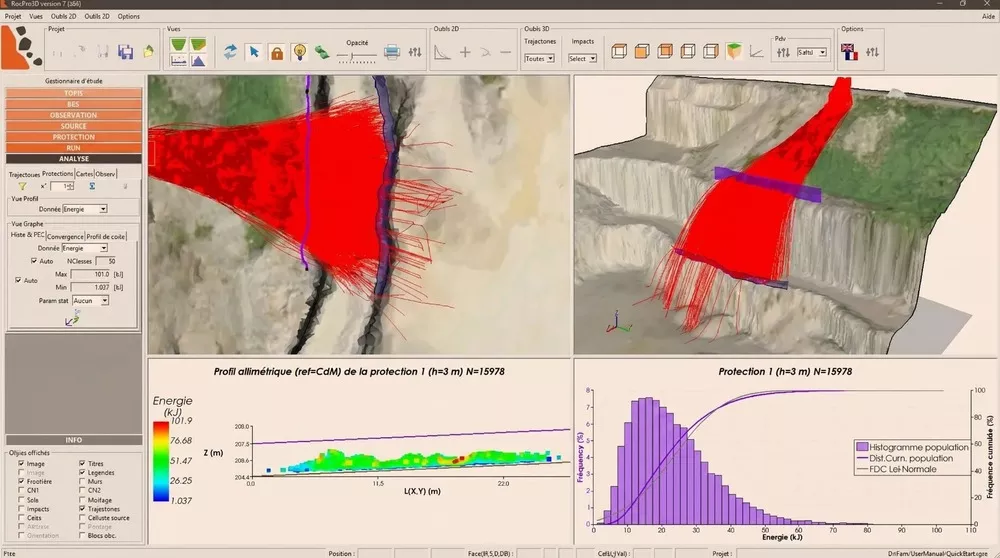Open the Vues settings sliders icon
Image resolution: width=1000 pixels, height=558 pixels.
click(x=415, y=52)
